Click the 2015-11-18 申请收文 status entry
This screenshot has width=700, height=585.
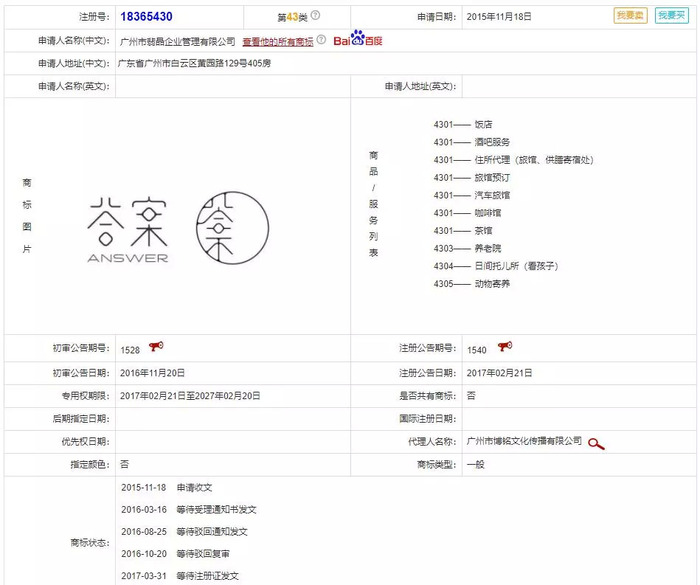click(x=167, y=487)
